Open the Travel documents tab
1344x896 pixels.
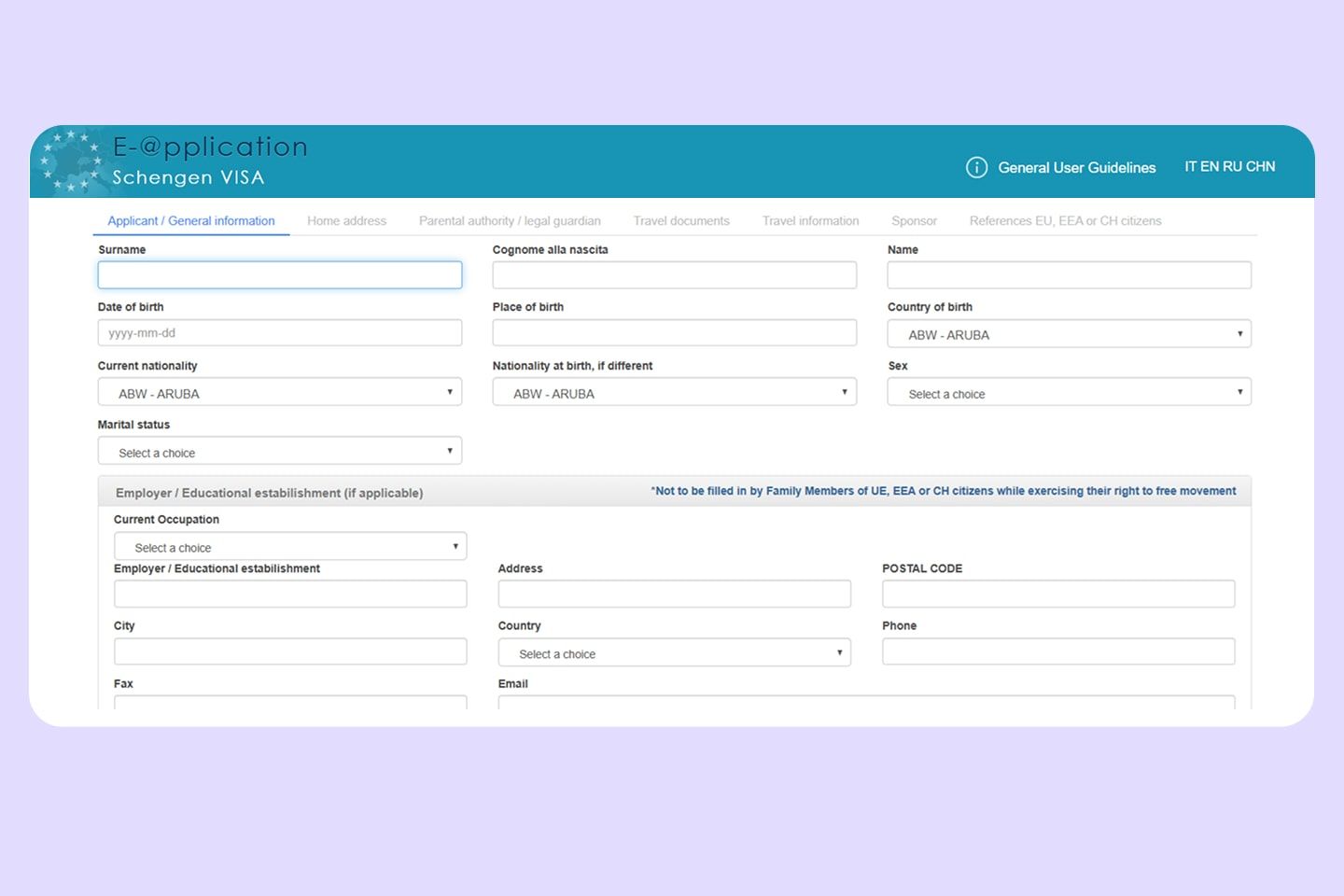coord(680,221)
